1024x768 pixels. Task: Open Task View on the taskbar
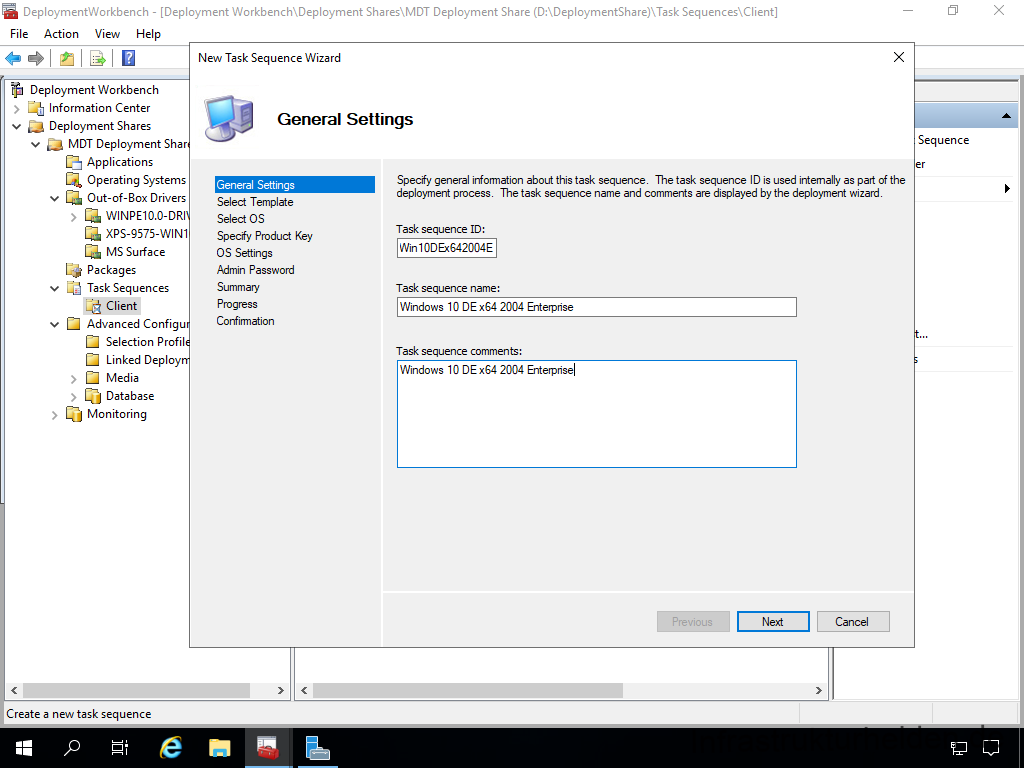(x=120, y=748)
